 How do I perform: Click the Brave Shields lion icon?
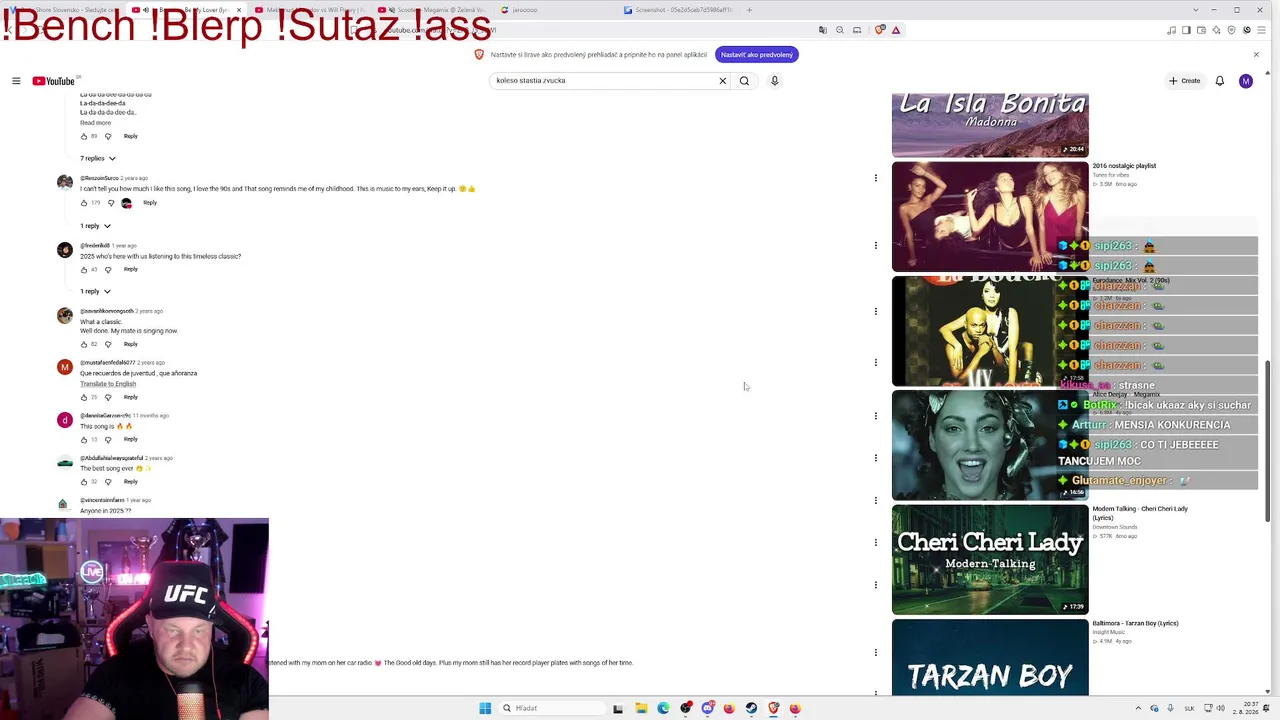(x=879, y=30)
